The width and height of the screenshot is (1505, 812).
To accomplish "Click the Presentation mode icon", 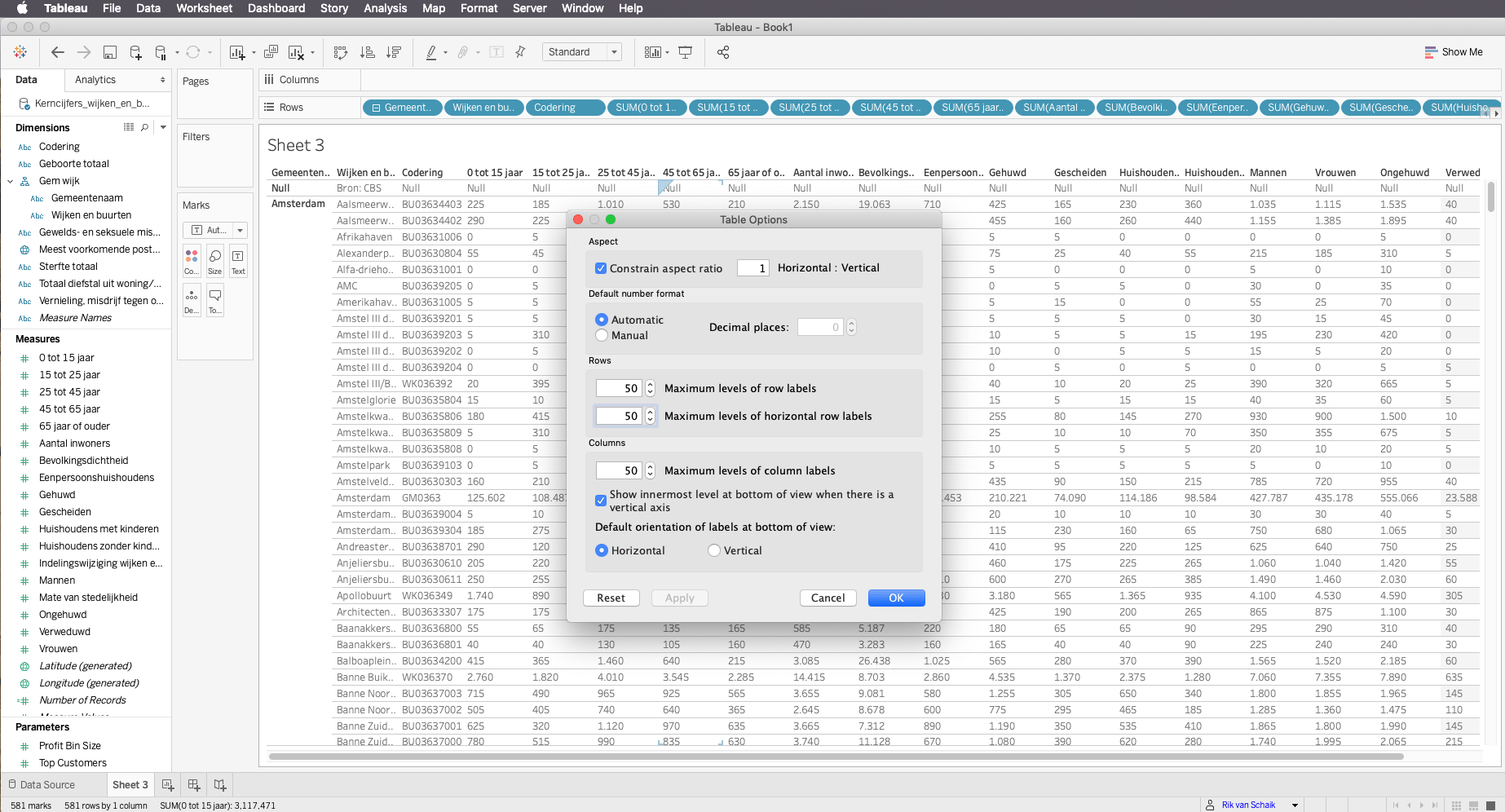I will click(x=686, y=52).
